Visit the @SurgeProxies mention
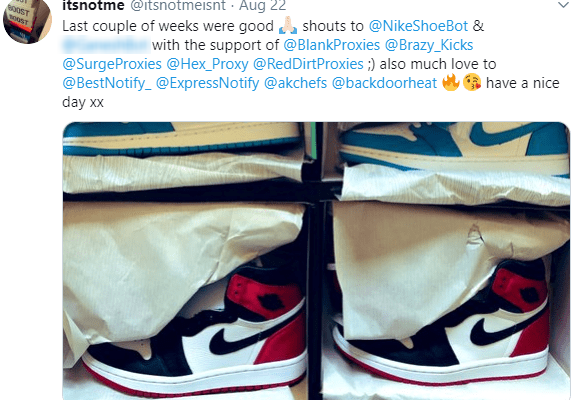 click(112, 64)
